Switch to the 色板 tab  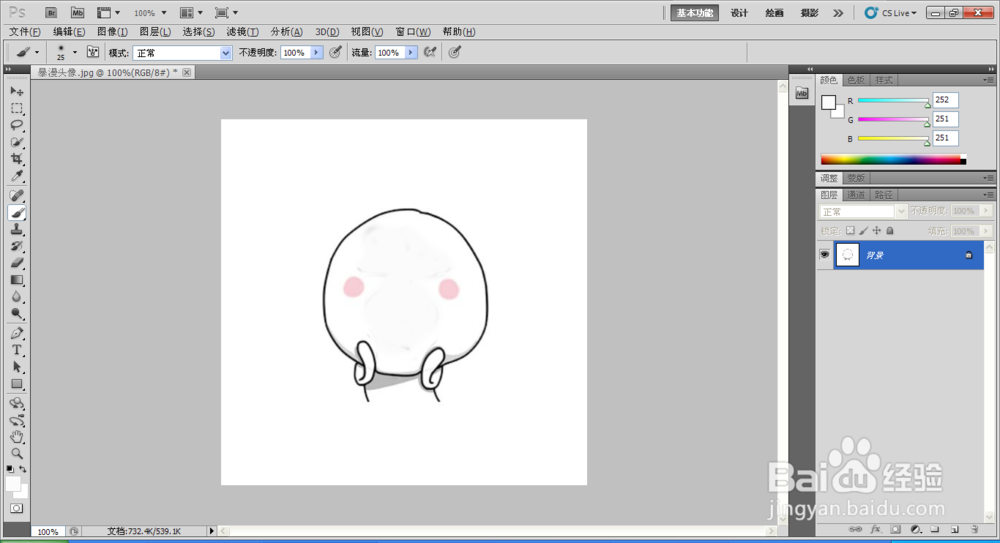tap(856, 80)
